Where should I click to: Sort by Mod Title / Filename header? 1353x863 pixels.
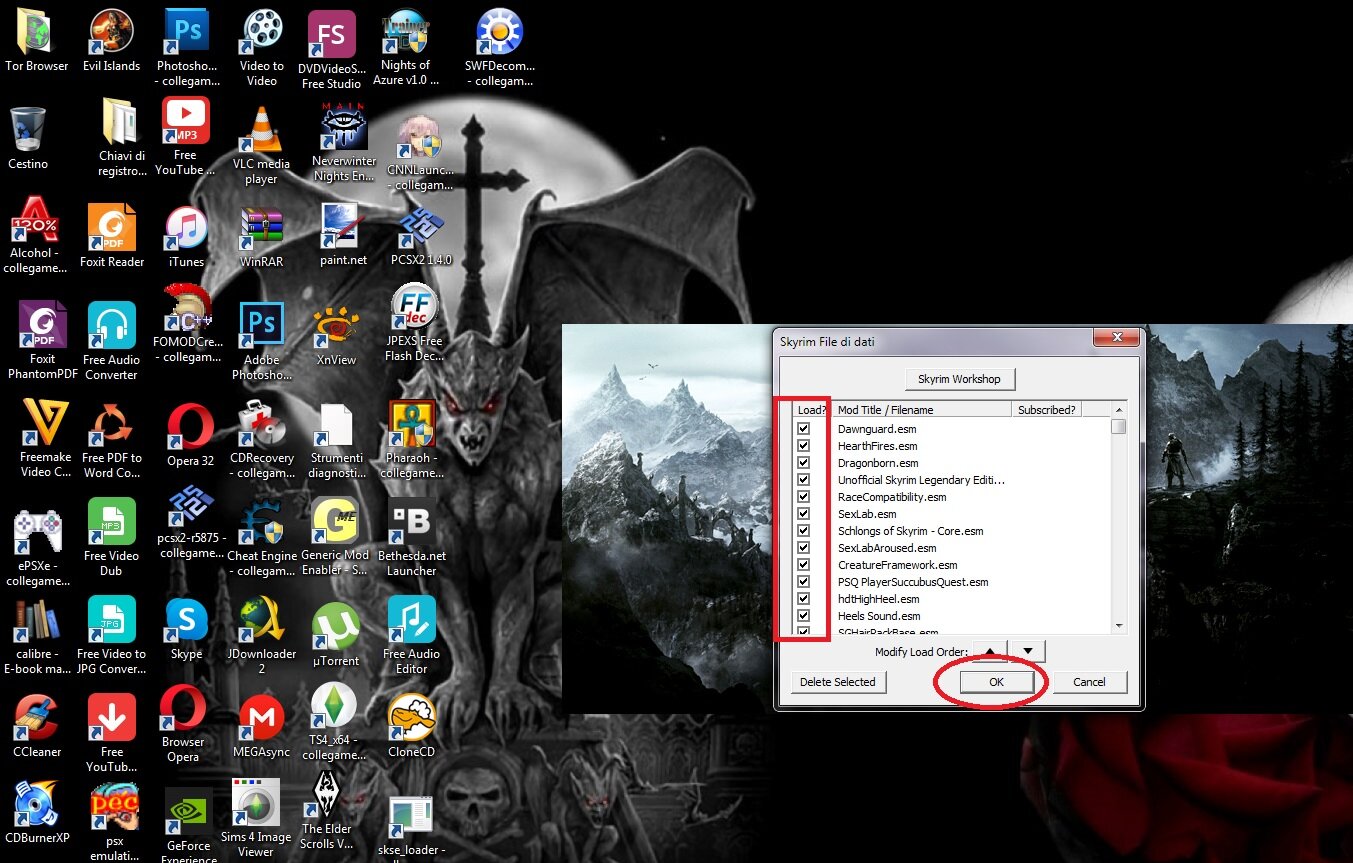(922, 409)
